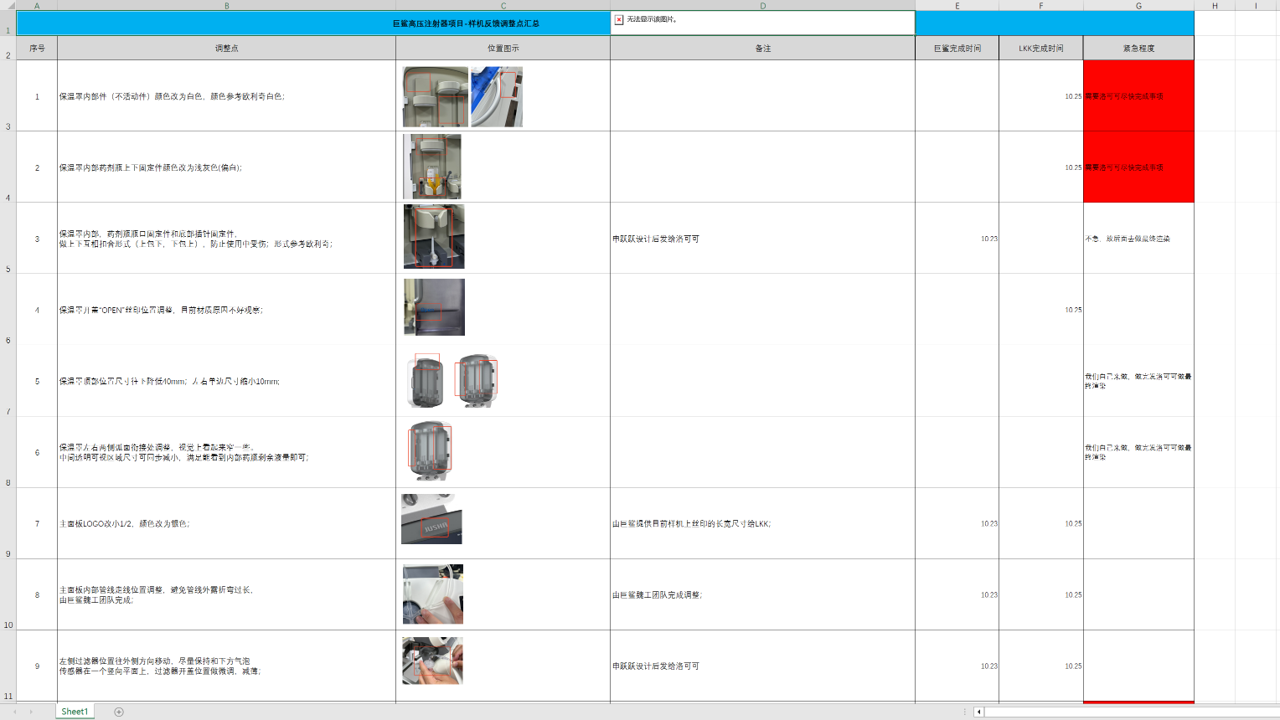Click the dark OPEN-marking photo for item 4
The width and height of the screenshot is (1280, 720).
434,307
